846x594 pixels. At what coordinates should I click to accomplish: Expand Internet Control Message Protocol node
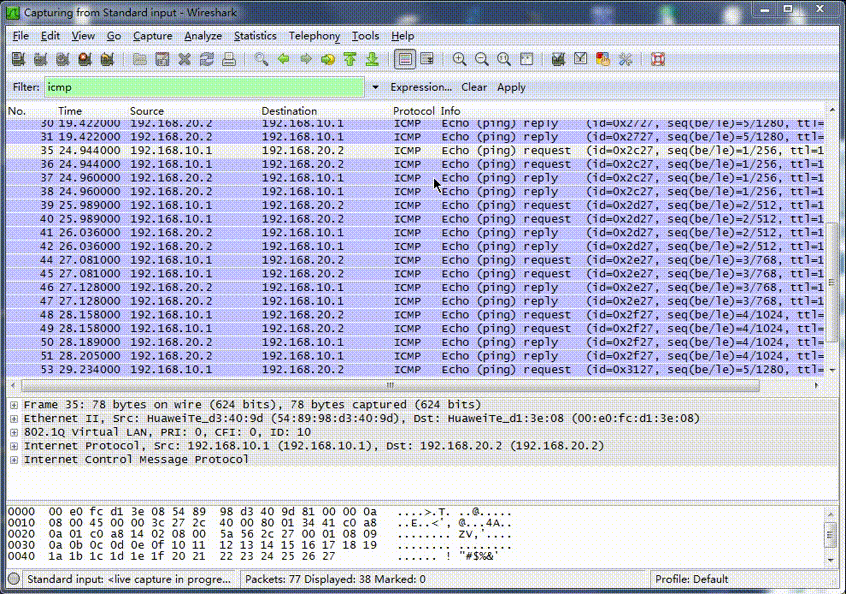tap(14, 460)
